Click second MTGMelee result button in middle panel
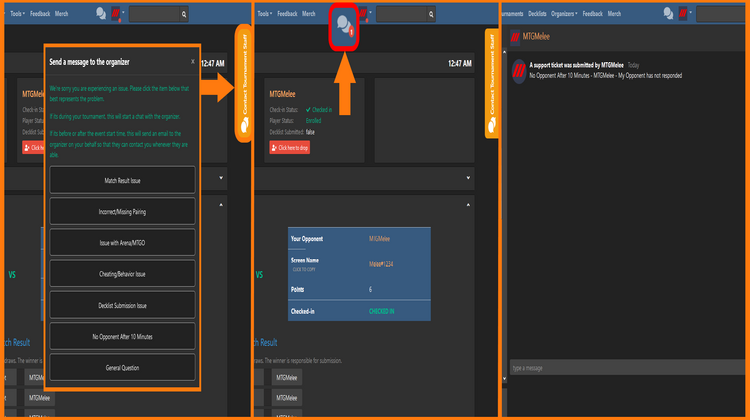 click(x=287, y=398)
